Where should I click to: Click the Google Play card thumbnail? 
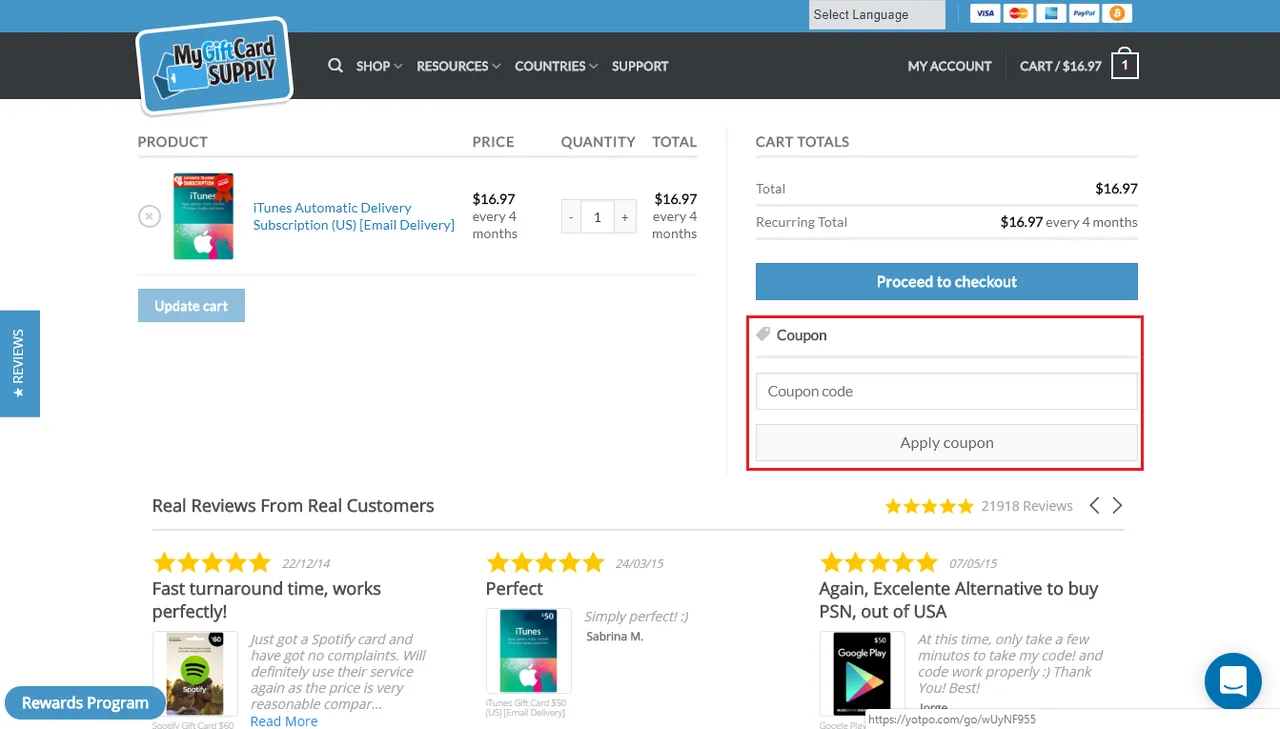862,674
